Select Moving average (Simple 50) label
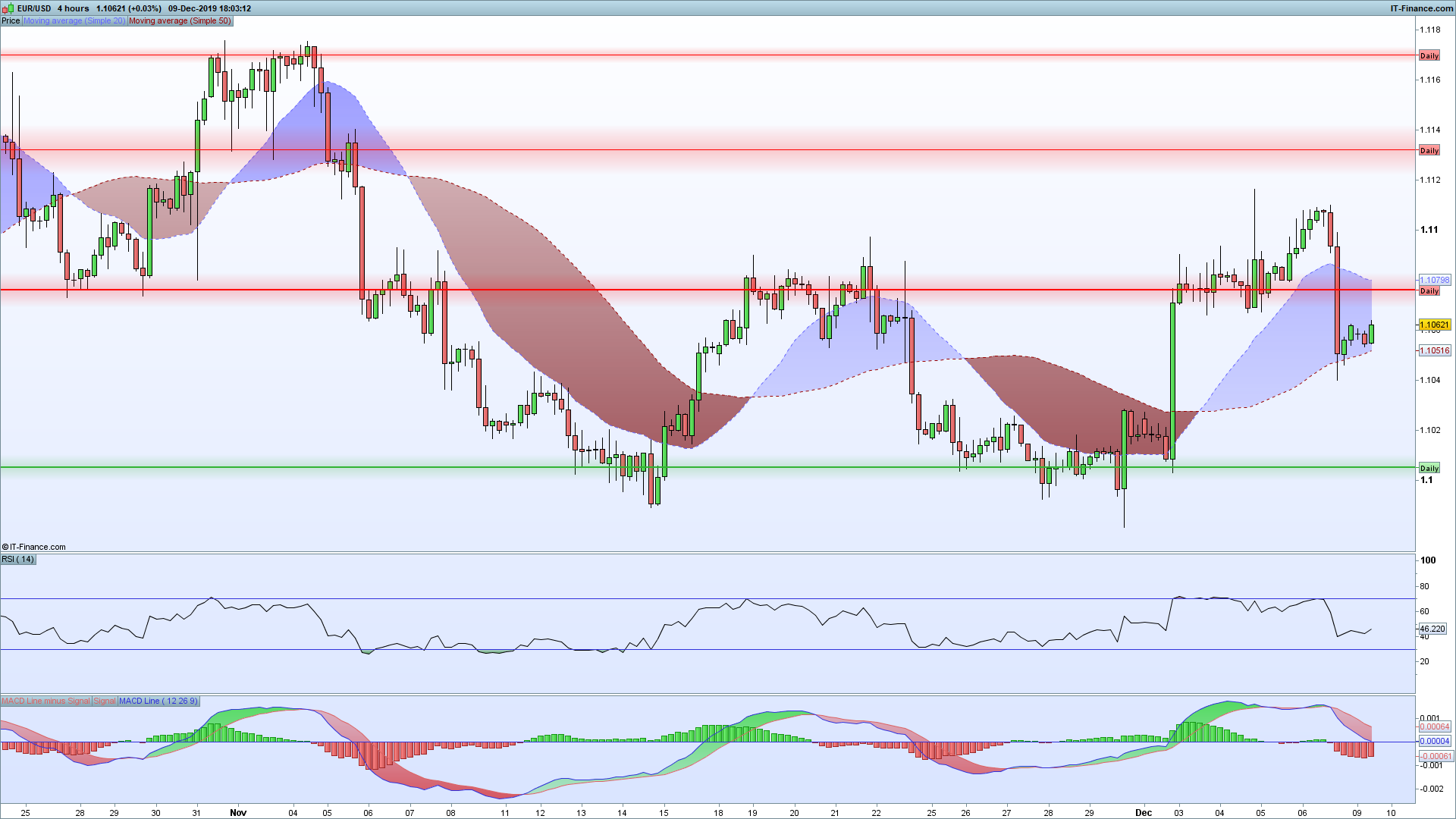Image resolution: width=1456 pixels, height=819 pixels. pos(180,20)
